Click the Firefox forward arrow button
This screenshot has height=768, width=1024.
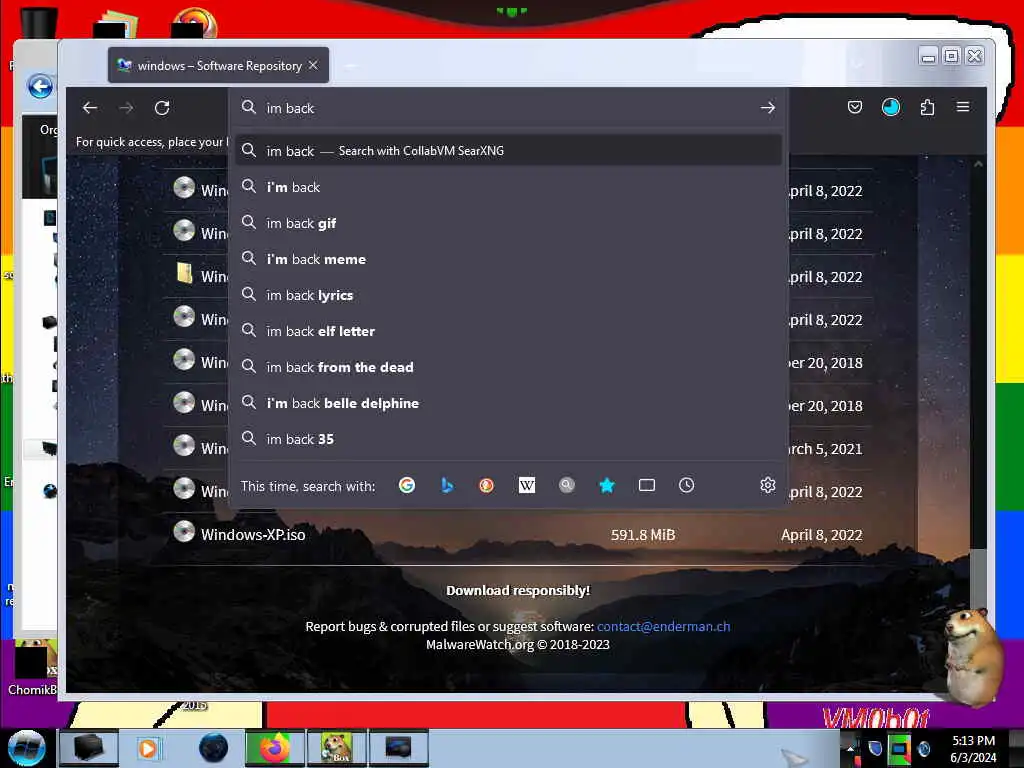click(126, 108)
